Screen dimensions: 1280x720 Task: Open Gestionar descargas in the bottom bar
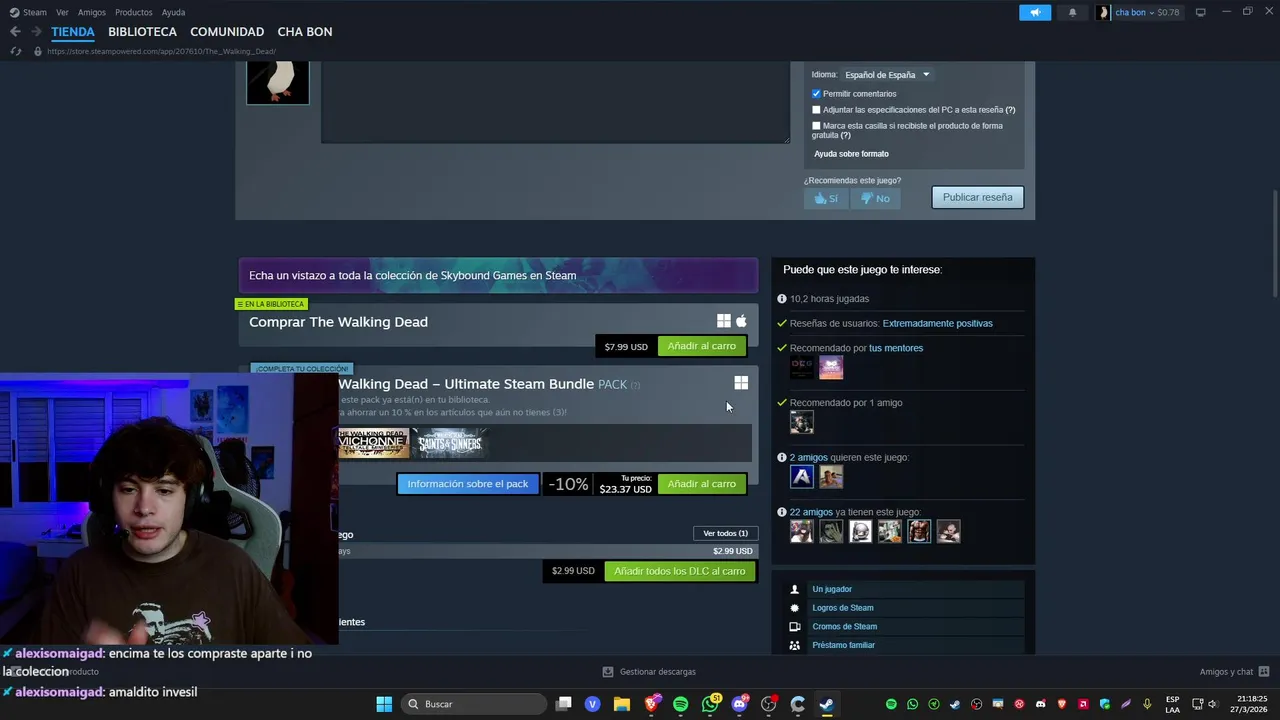click(649, 672)
